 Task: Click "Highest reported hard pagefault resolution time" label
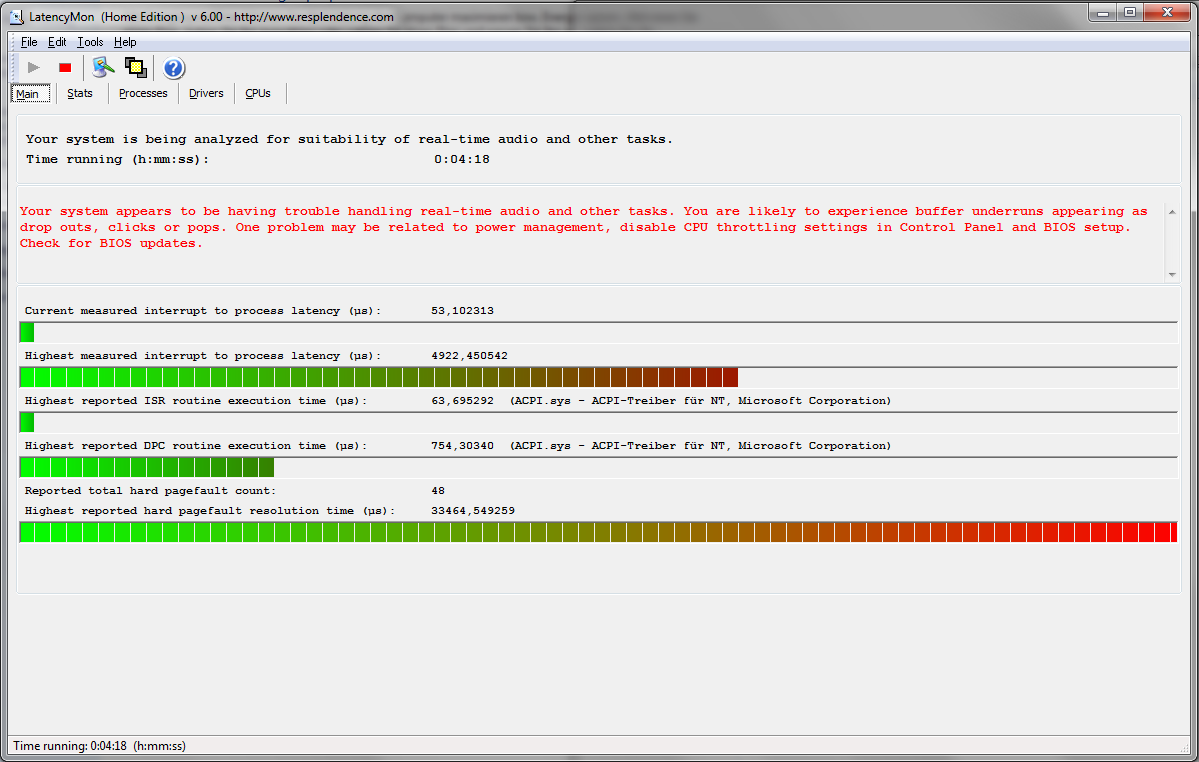tap(210, 511)
